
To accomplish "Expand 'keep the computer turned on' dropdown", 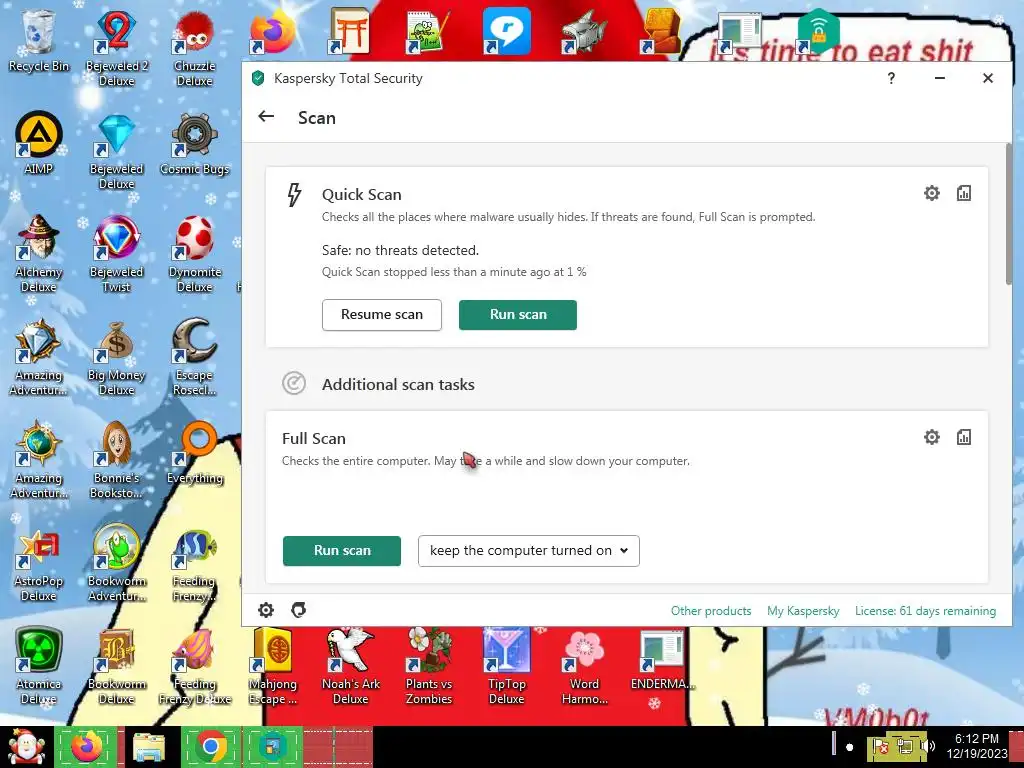I will pos(528,551).
